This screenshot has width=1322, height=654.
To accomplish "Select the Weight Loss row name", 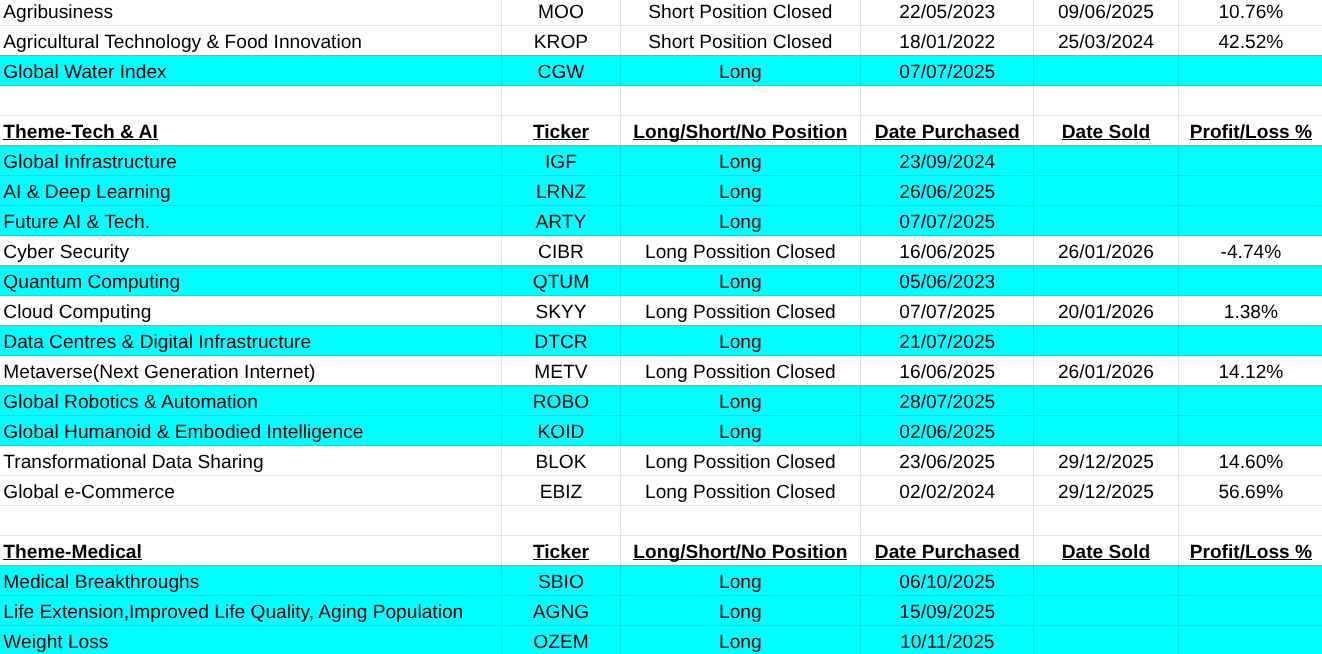I will (x=56, y=642).
